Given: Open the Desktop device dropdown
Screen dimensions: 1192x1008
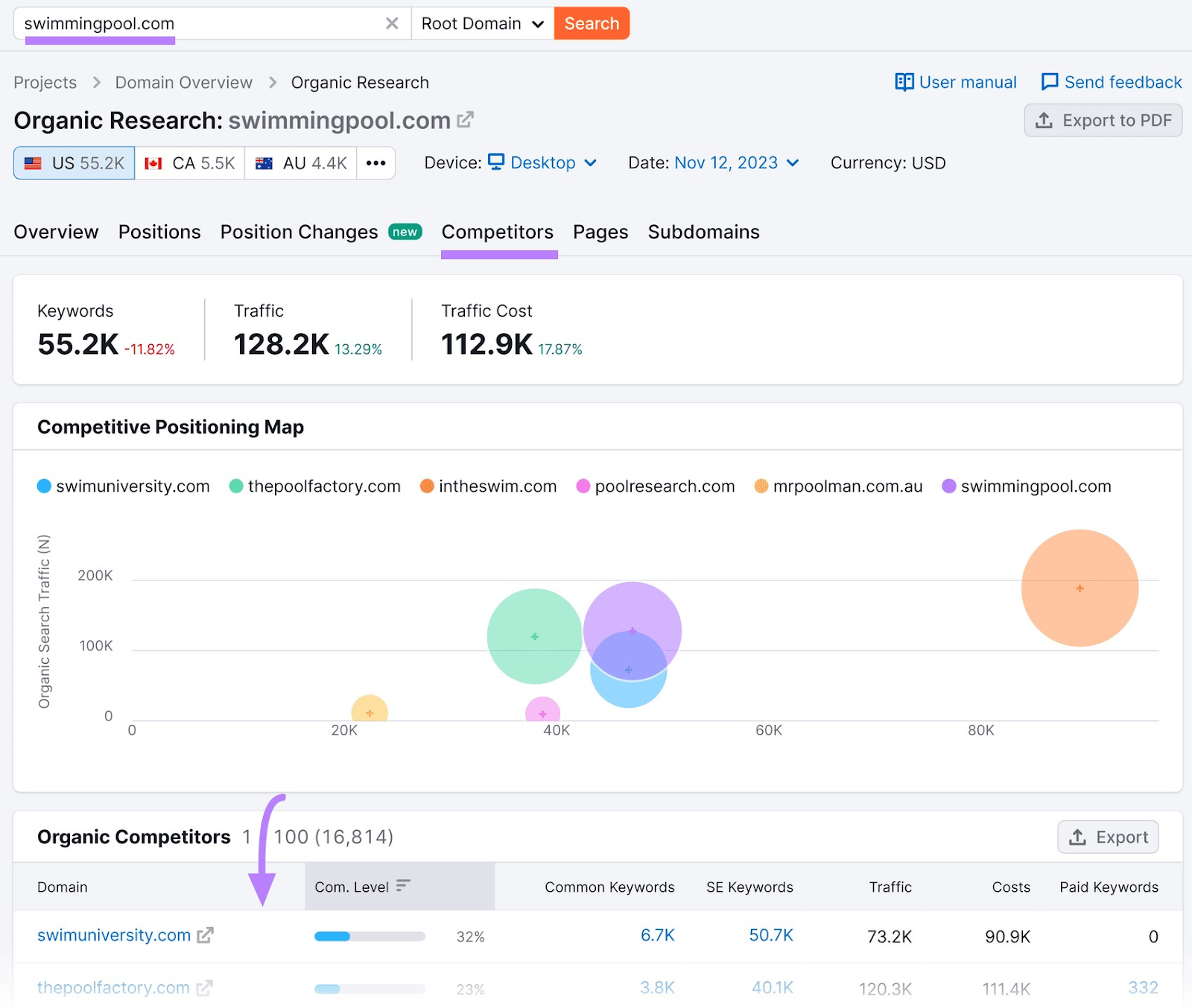Looking at the screenshot, I should point(542,162).
